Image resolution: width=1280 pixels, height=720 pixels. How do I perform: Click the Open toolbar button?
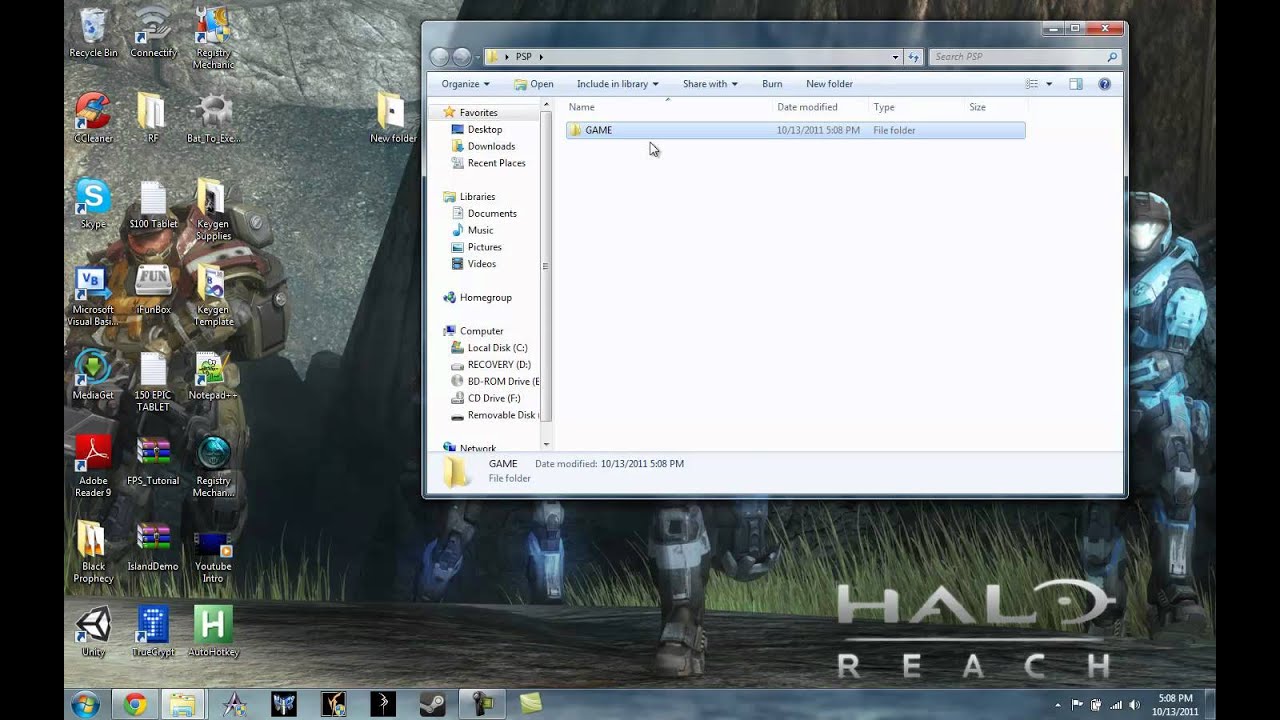(x=534, y=84)
